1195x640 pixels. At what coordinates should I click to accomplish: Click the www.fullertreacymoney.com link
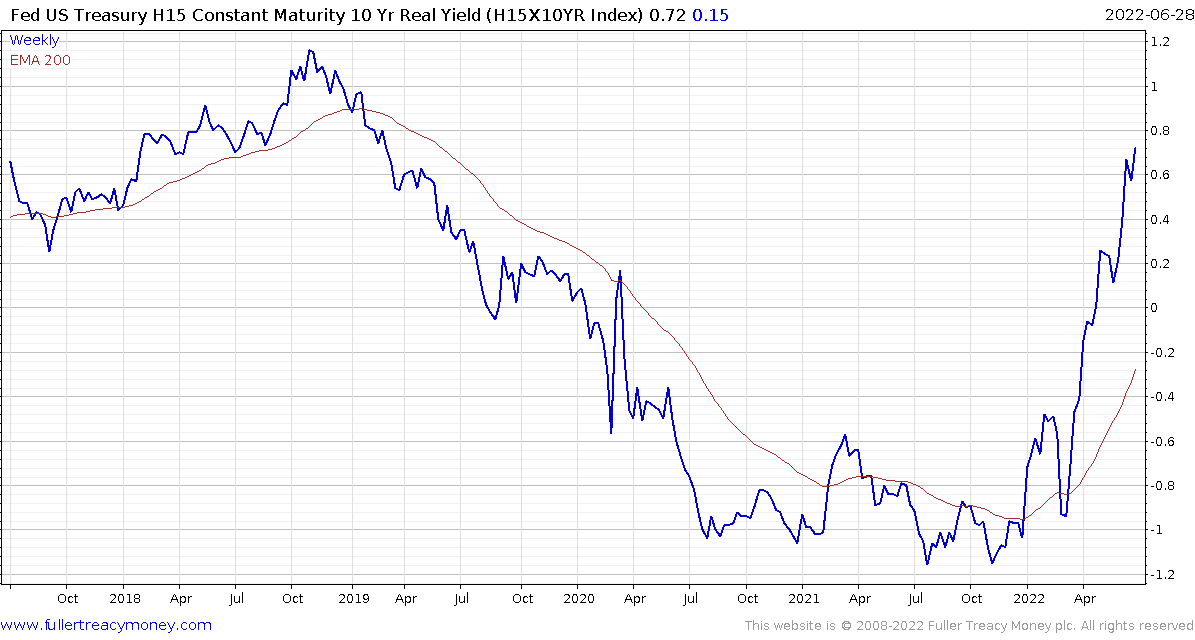tap(106, 626)
